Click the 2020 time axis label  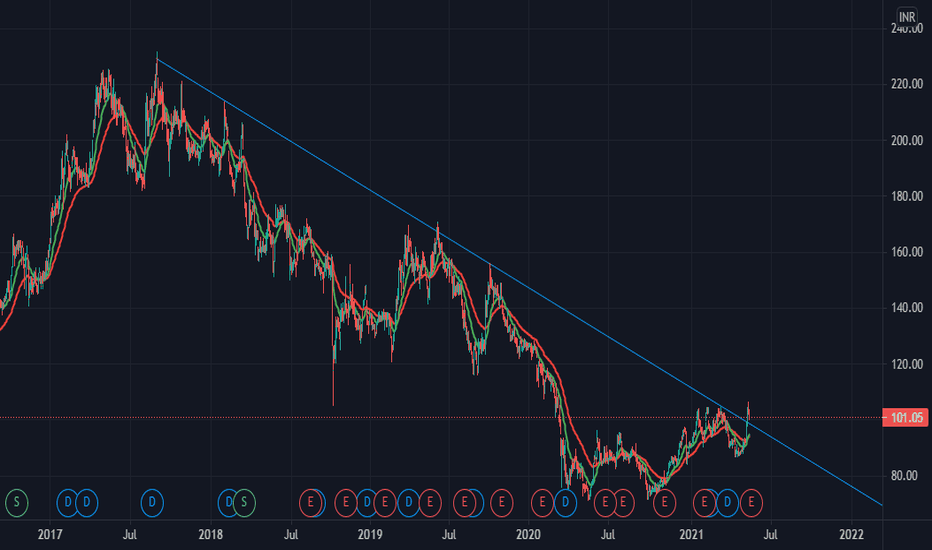point(528,535)
